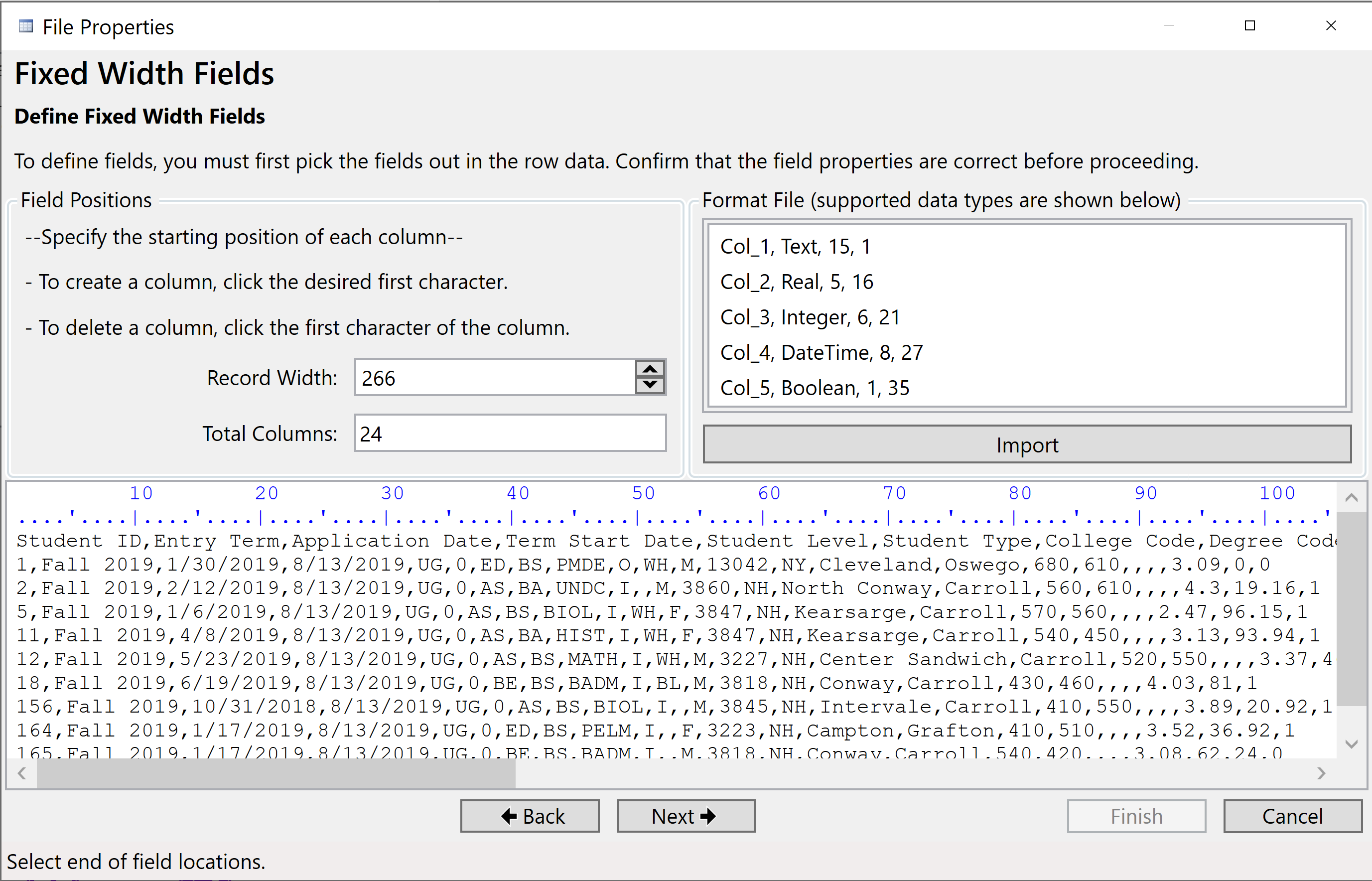The height and width of the screenshot is (881, 1372).
Task: Decrease Record Width with the down arrow
Action: pyautogui.click(x=650, y=385)
